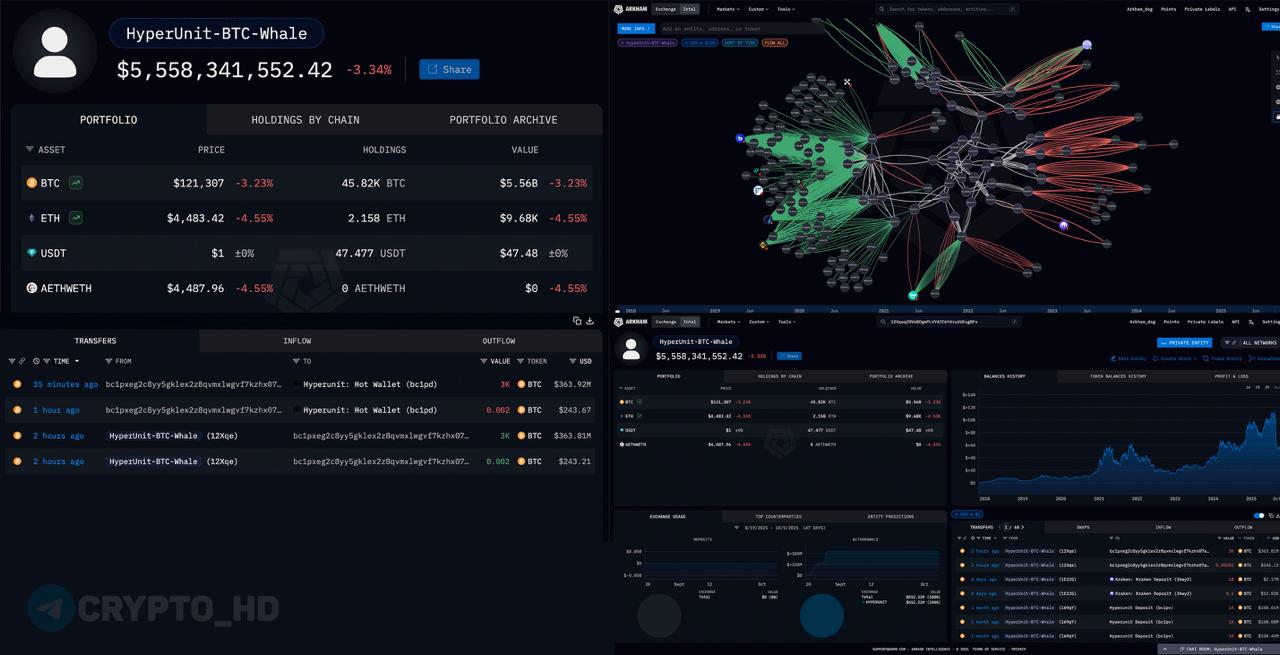Open the Holdings By Chain tab
The width and height of the screenshot is (1280, 655).
pyautogui.click(x=305, y=120)
